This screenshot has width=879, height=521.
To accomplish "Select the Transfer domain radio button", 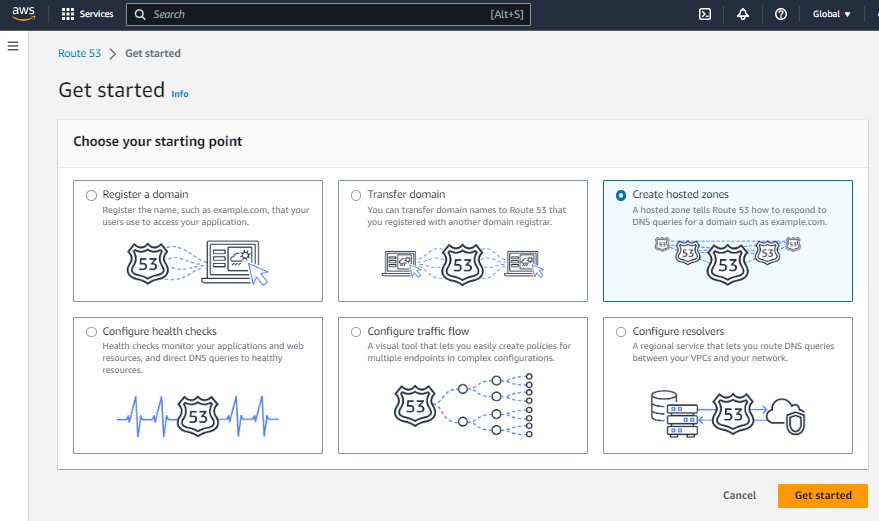I will click(356, 195).
